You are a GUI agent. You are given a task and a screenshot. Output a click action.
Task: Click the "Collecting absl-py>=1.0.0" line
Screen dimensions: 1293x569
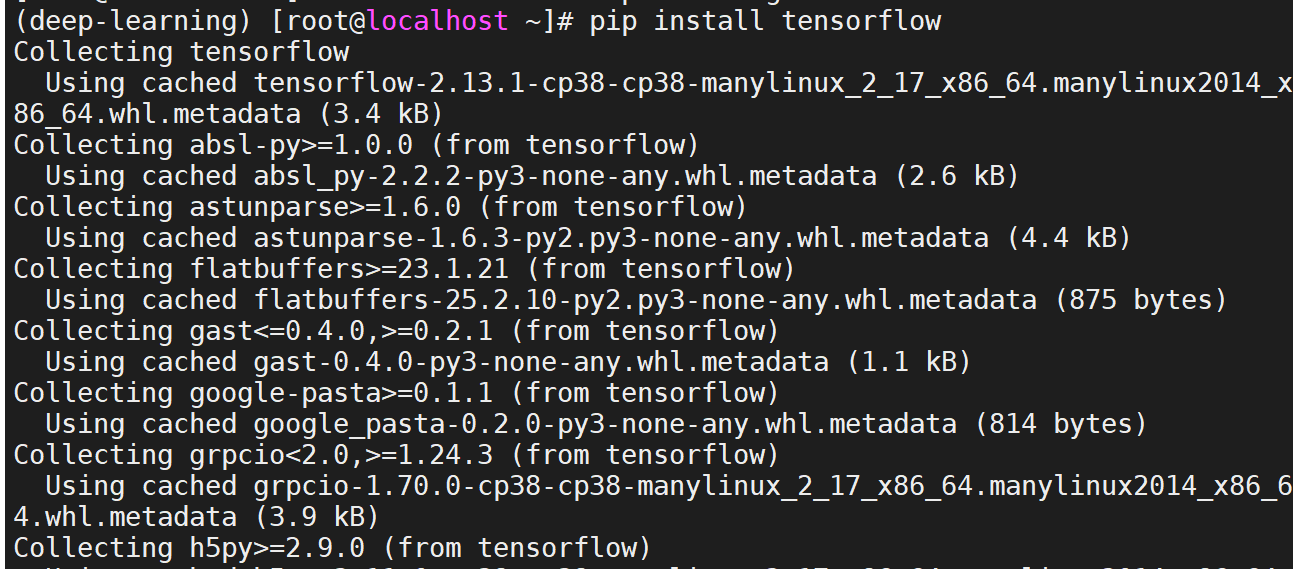(356, 144)
